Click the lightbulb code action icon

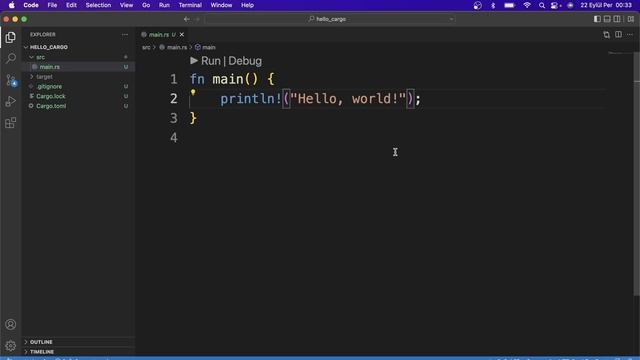click(193, 93)
